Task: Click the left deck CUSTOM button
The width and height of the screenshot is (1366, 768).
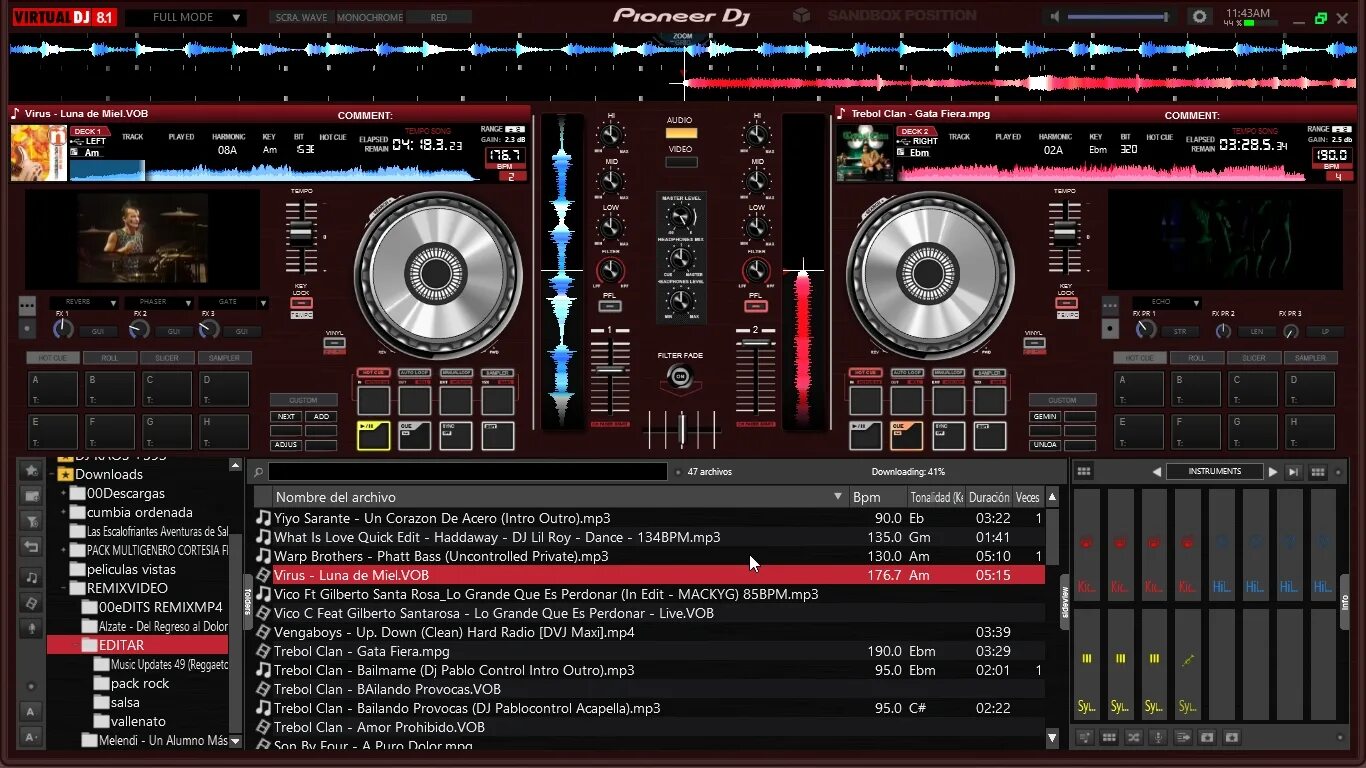Action: (303, 400)
